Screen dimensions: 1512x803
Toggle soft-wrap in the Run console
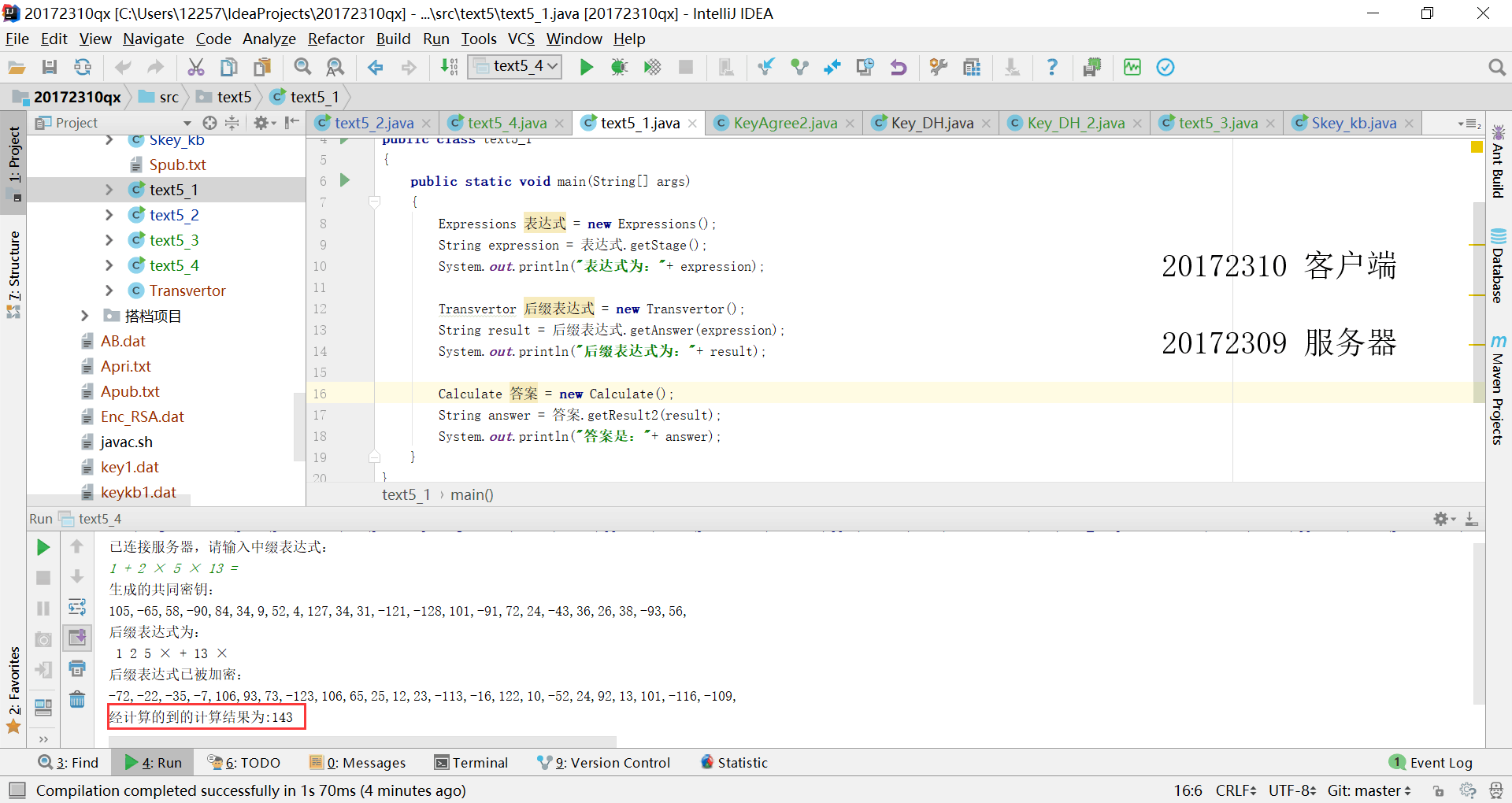pos(77,607)
